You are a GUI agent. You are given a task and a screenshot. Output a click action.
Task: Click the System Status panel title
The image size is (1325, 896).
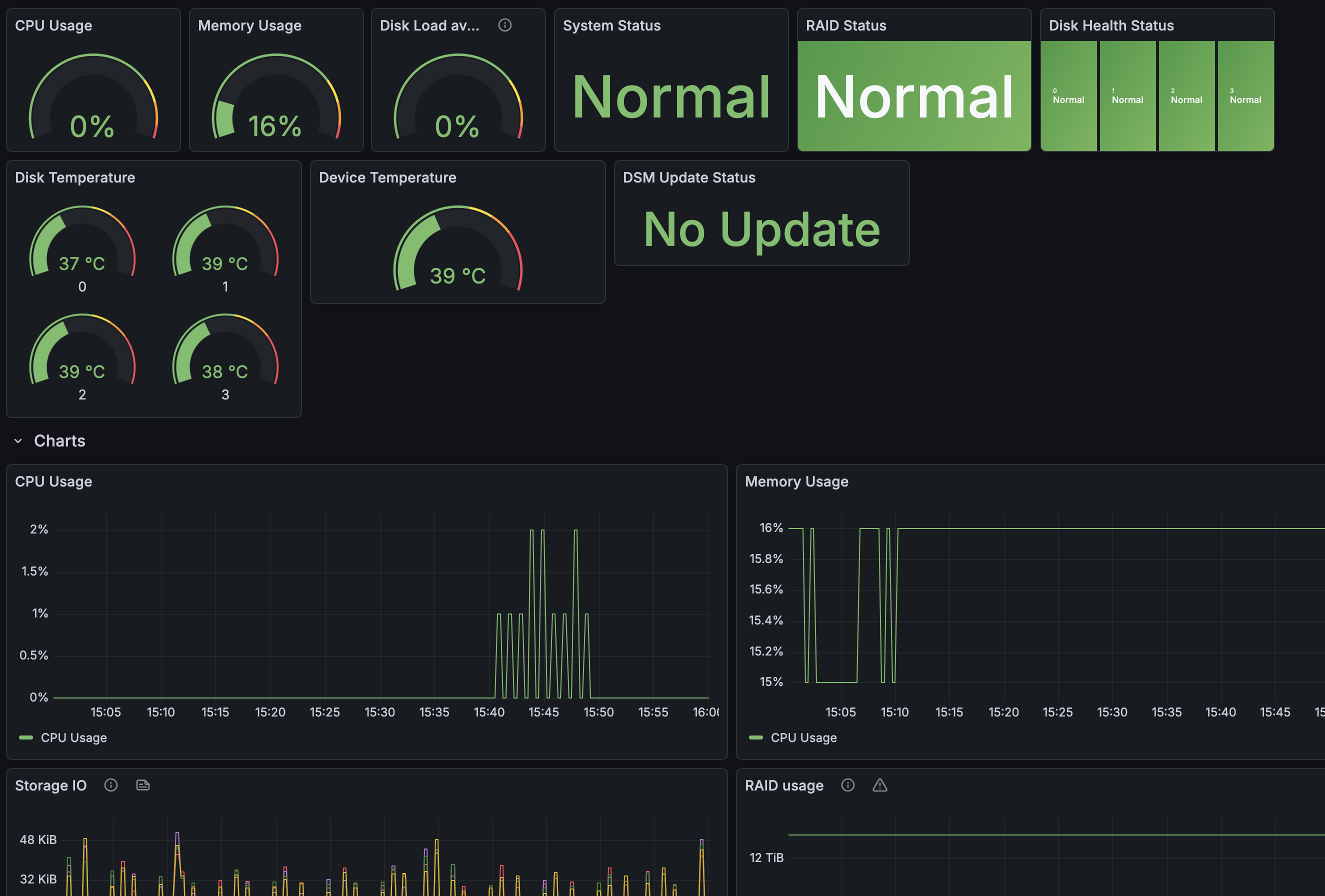[612, 25]
